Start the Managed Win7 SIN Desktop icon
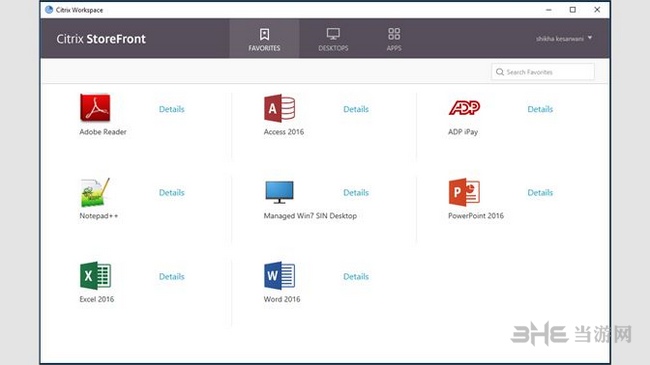This screenshot has height=365, width=650. (x=279, y=192)
